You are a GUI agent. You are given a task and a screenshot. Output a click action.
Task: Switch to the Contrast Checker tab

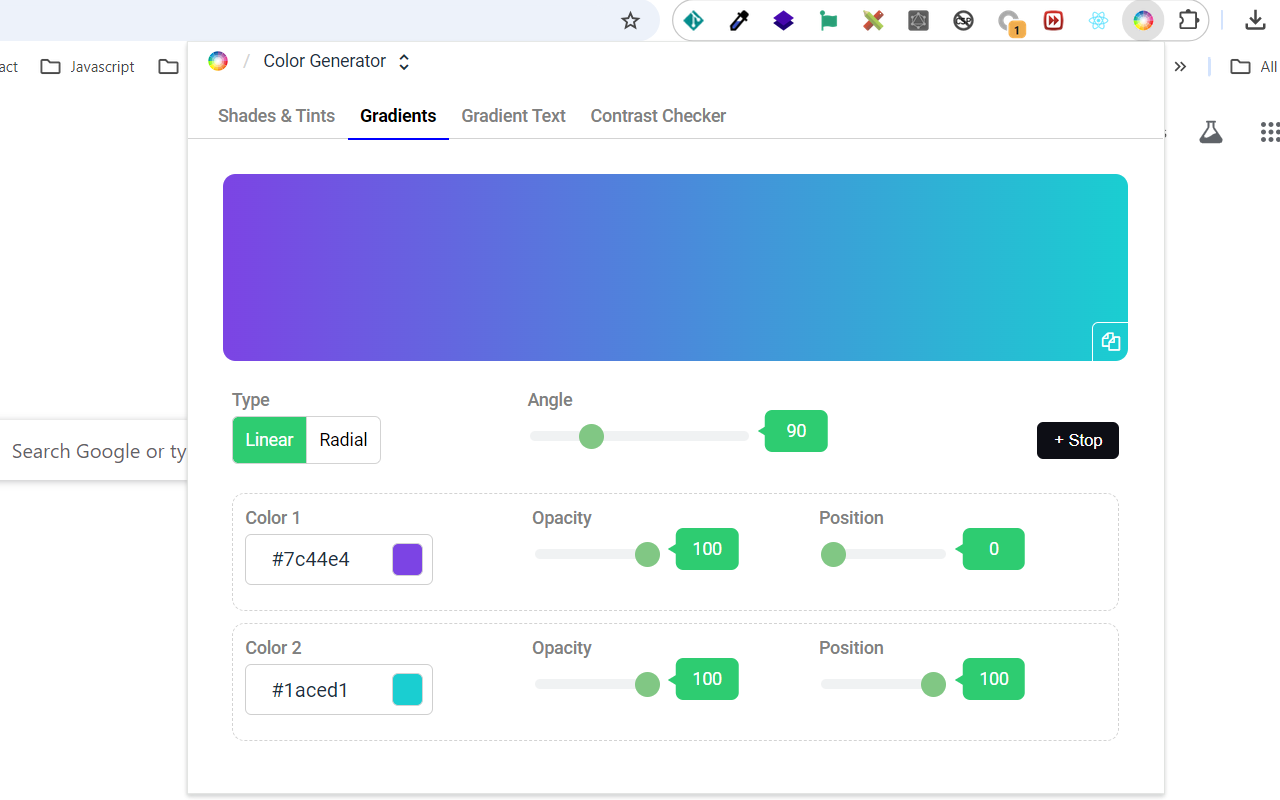(658, 116)
